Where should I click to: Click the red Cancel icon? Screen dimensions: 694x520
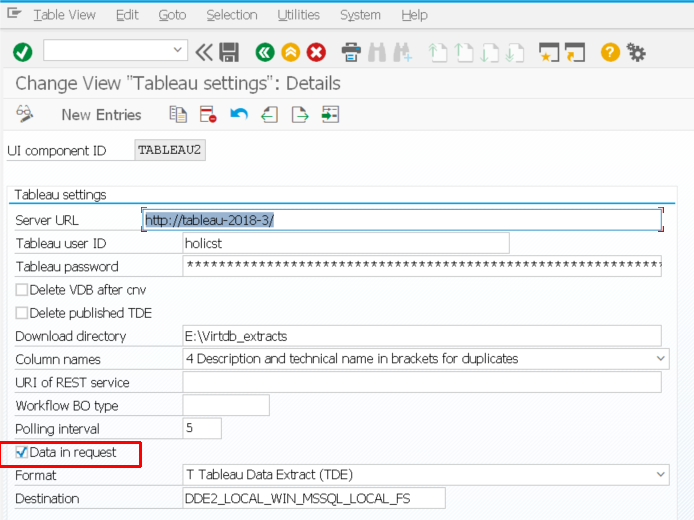pyautogui.click(x=316, y=52)
